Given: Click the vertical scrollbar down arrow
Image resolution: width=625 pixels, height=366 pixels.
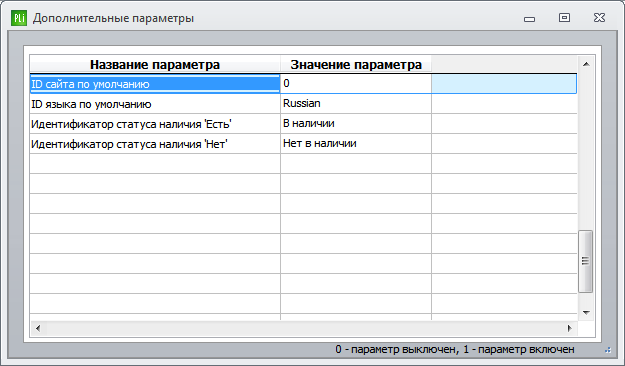Looking at the screenshot, I should (x=586, y=313).
